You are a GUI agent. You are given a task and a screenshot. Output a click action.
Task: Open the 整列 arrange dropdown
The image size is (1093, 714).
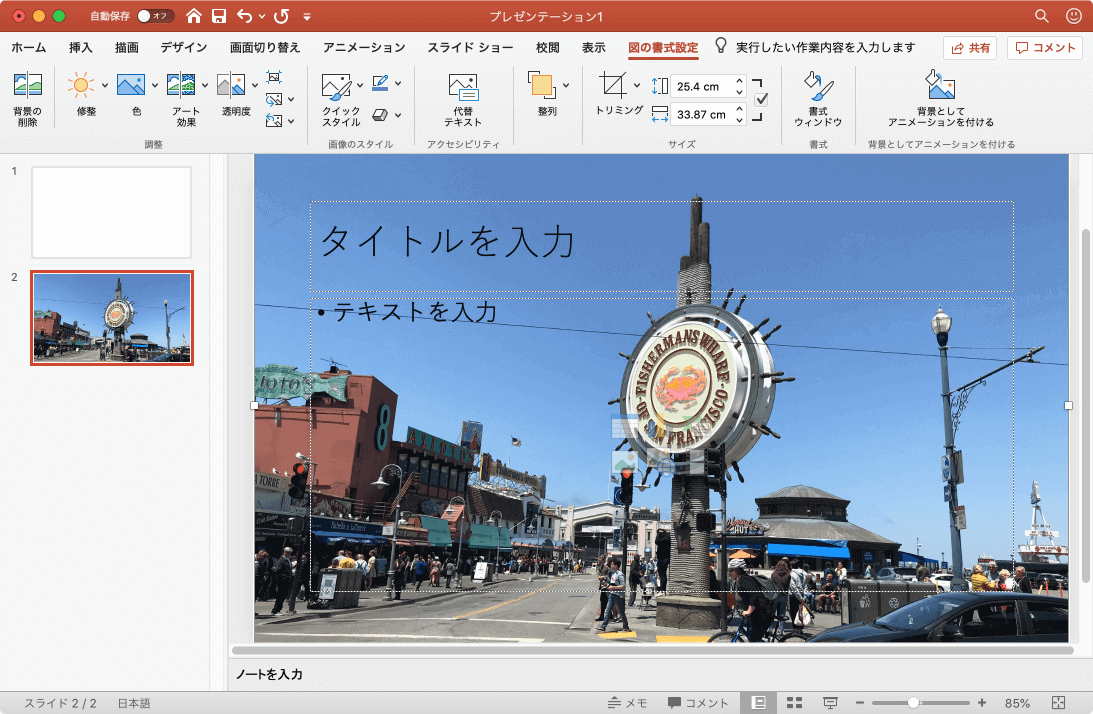(x=566, y=85)
